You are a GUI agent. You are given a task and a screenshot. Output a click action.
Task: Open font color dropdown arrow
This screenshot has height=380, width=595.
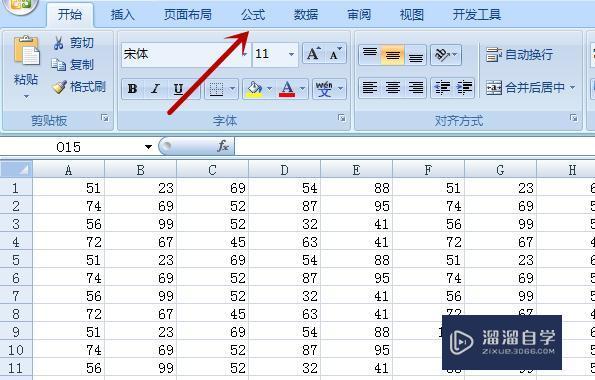(302, 89)
